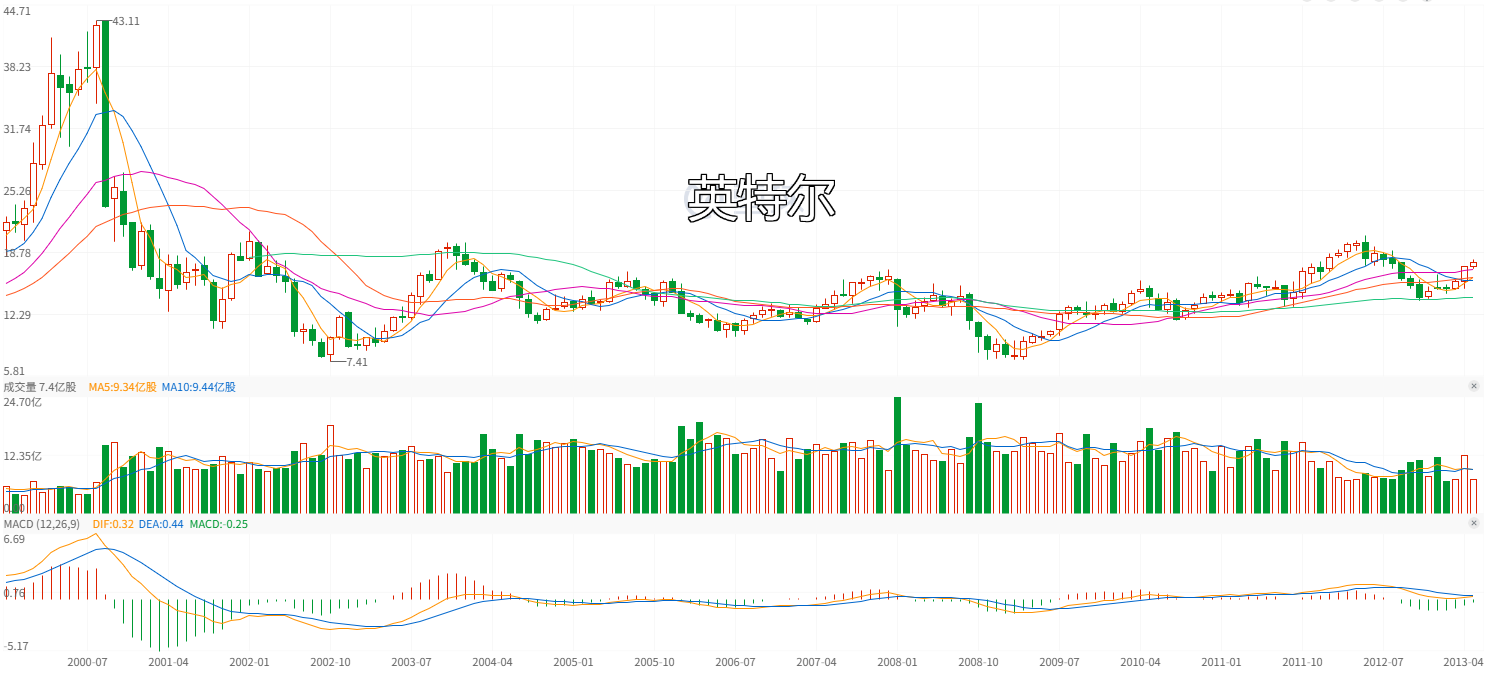Close the MACD indicator panel

pos(1473,523)
